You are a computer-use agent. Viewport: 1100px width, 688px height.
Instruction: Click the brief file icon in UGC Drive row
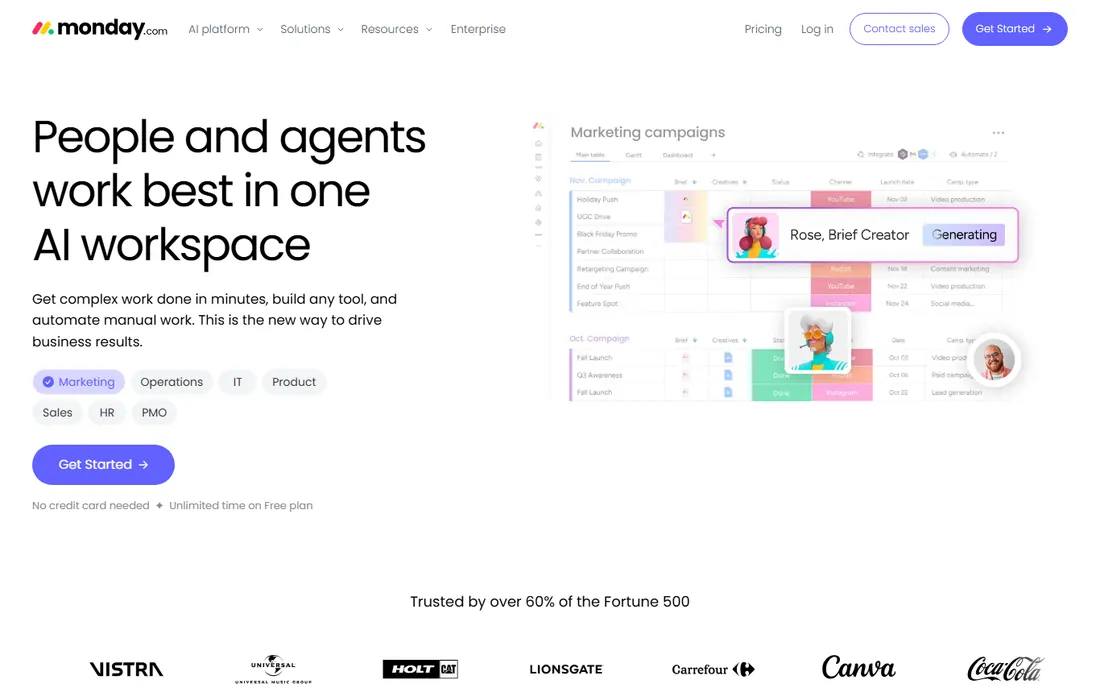pyautogui.click(x=686, y=217)
